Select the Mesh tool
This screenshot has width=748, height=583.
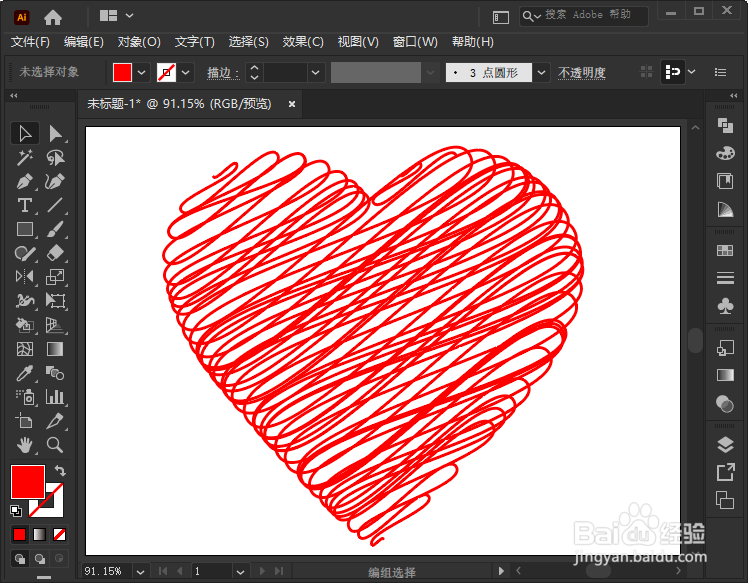click(x=25, y=349)
